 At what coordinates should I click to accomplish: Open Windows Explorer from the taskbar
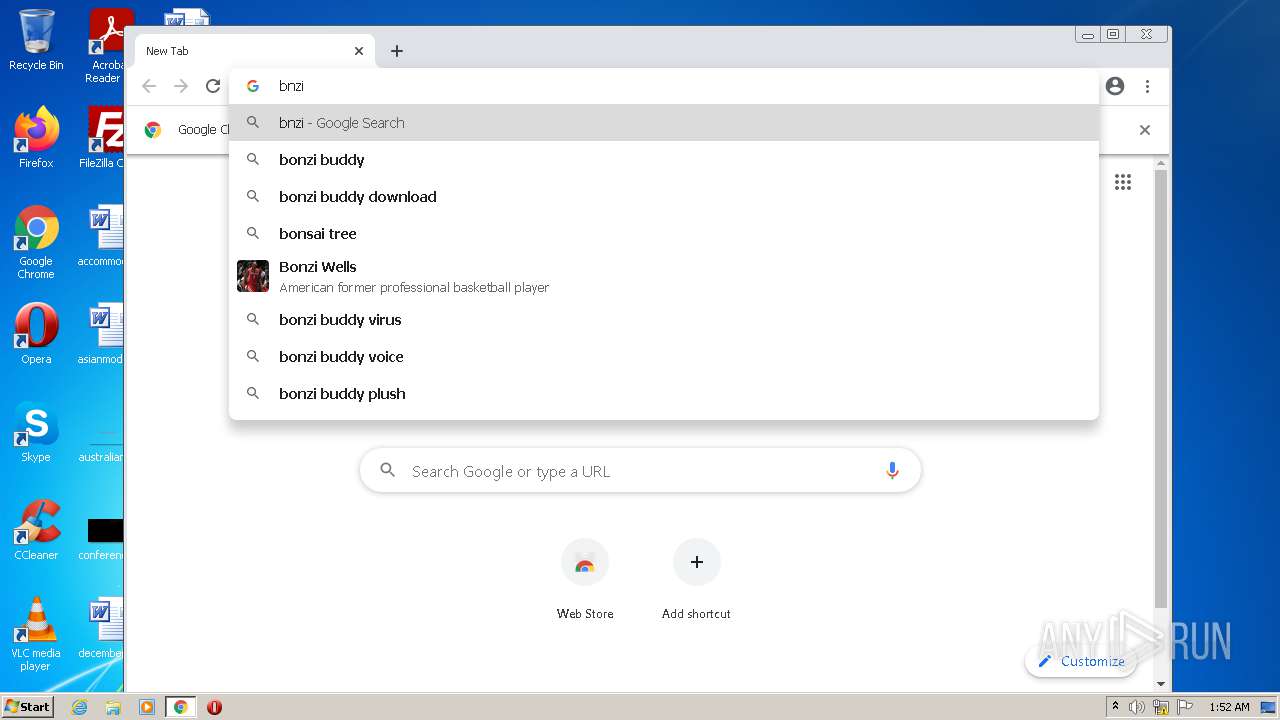(113, 707)
